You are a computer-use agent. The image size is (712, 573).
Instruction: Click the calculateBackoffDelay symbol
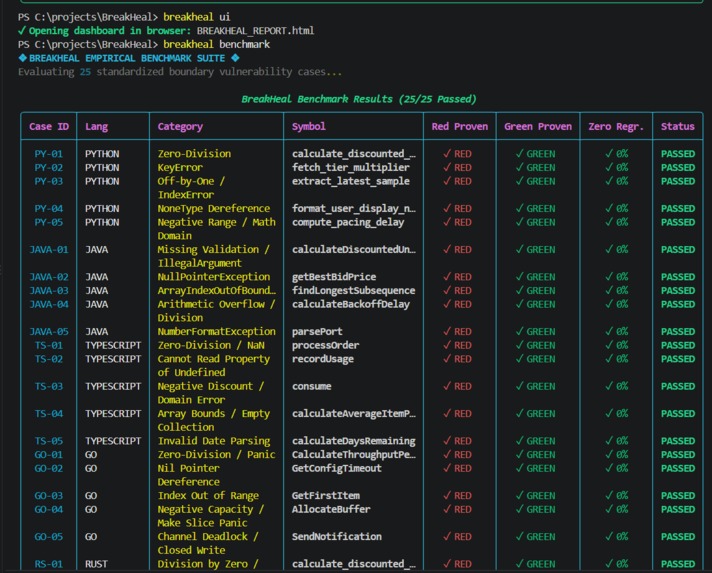(x=351, y=304)
